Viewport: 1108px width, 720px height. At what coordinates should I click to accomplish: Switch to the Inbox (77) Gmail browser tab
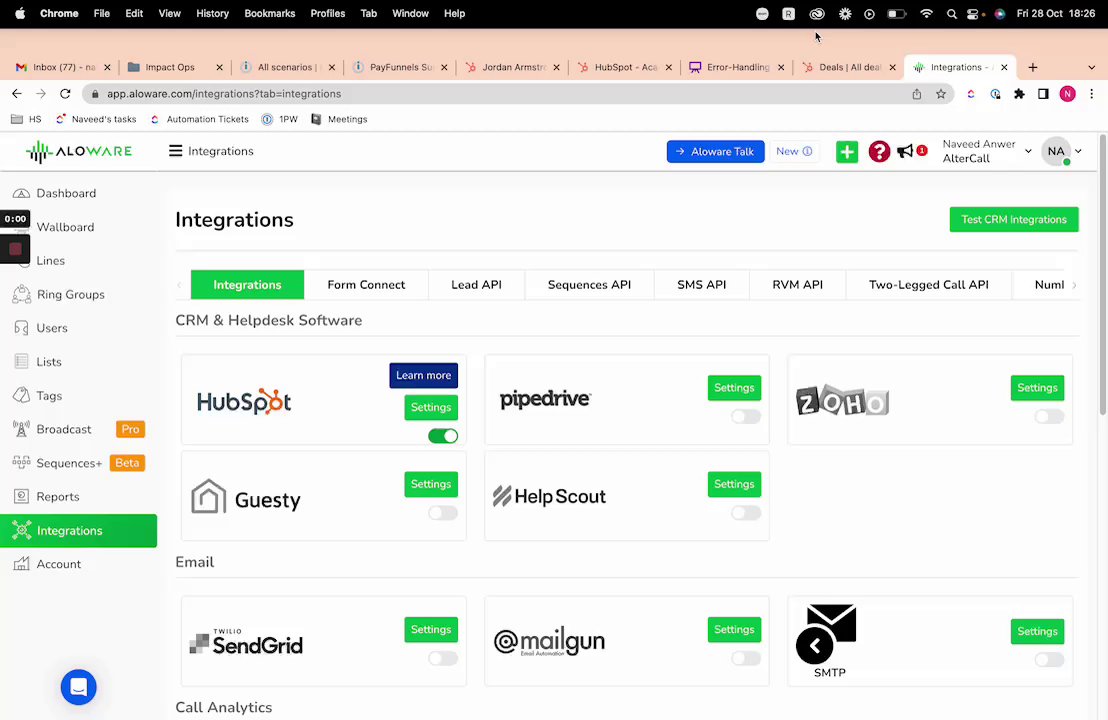[x=62, y=67]
